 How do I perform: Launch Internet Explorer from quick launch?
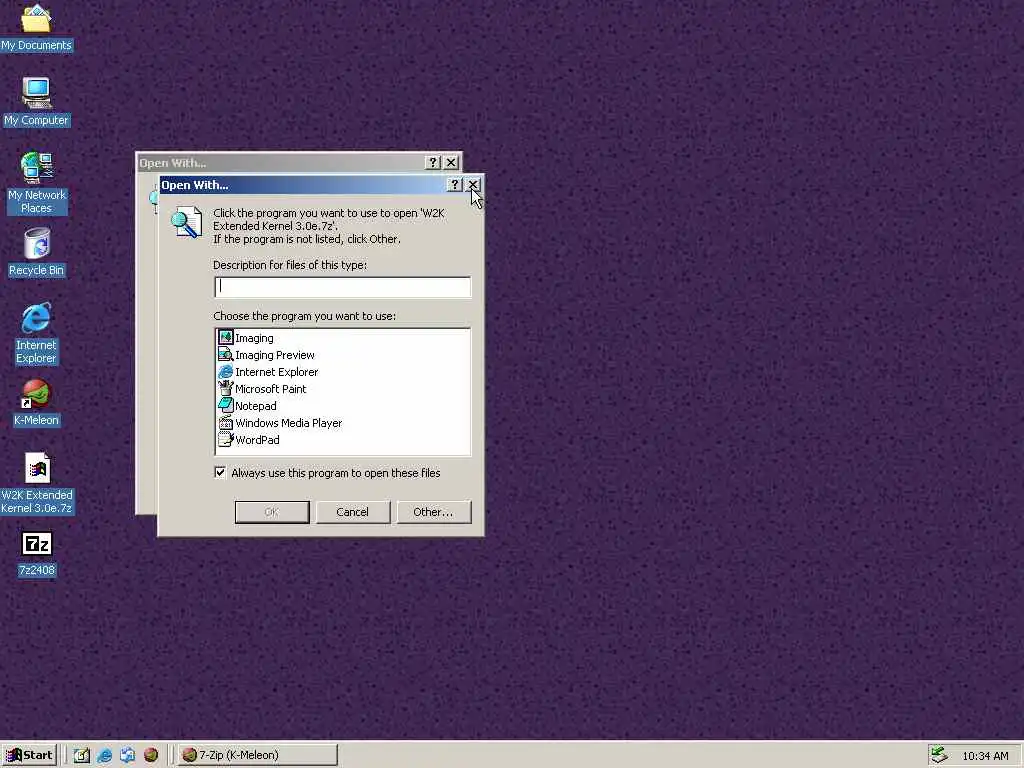[x=104, y=755]
